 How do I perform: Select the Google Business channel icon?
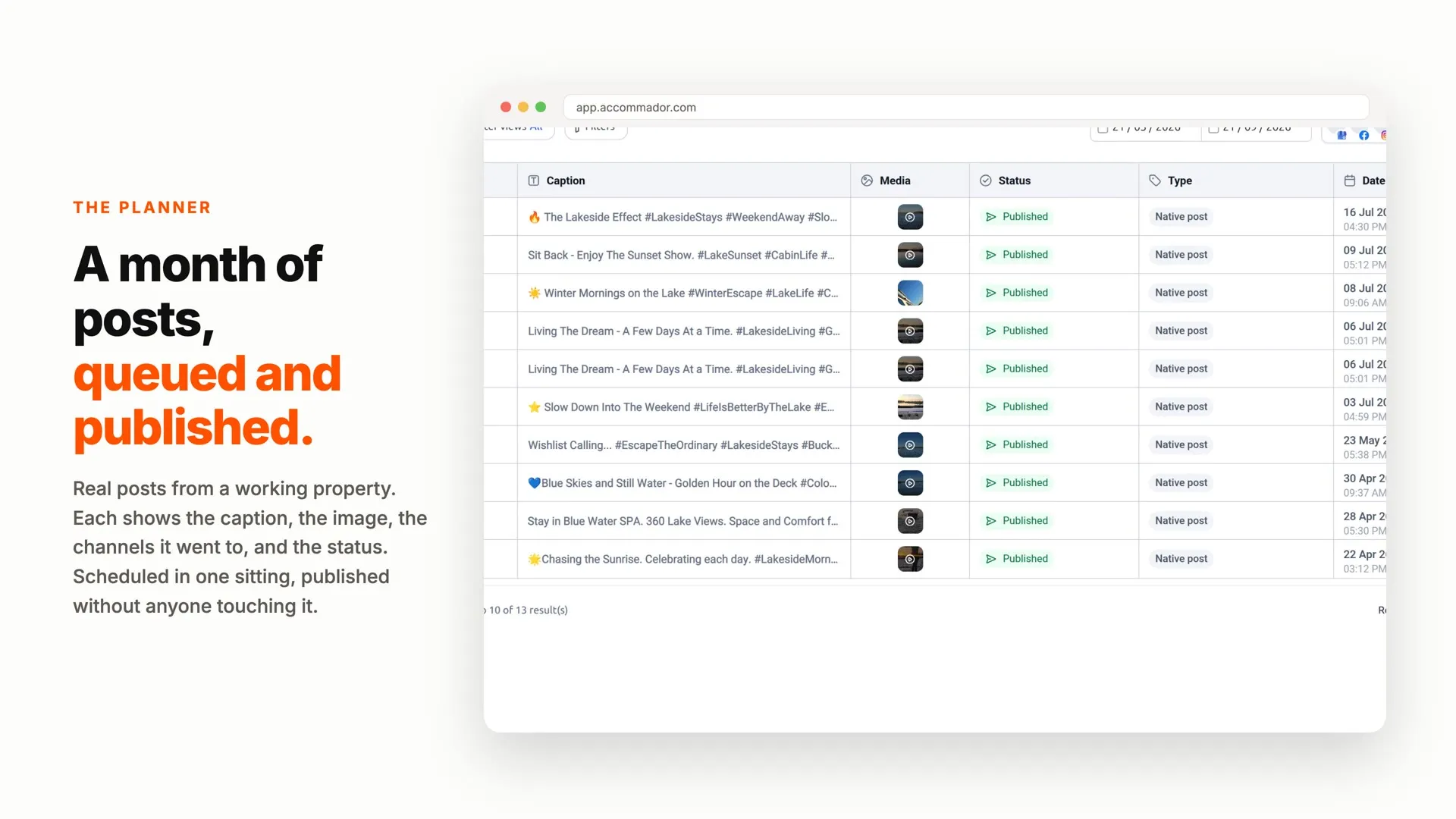(1341, 135)
